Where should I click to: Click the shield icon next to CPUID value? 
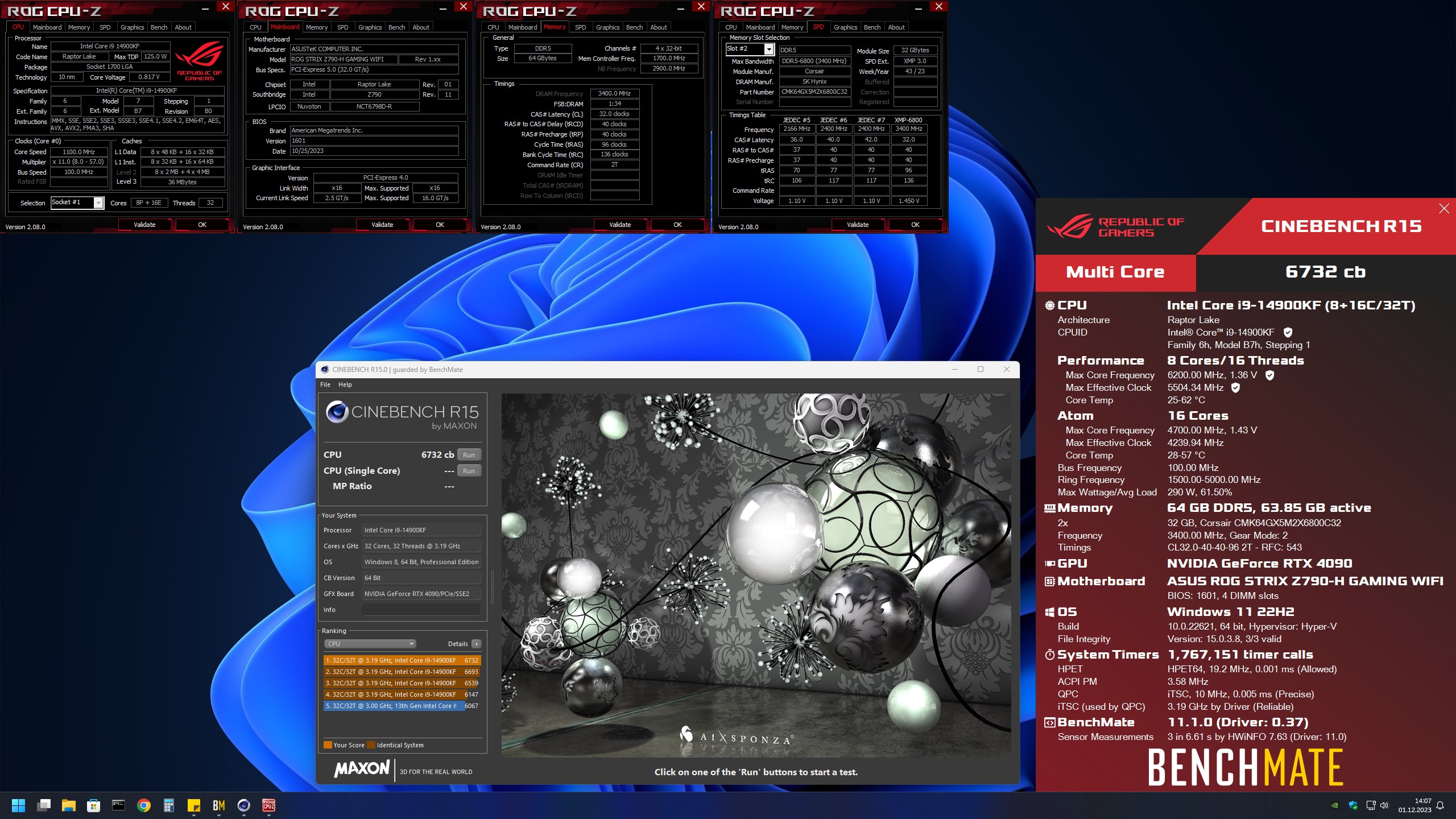[1288, 333]
